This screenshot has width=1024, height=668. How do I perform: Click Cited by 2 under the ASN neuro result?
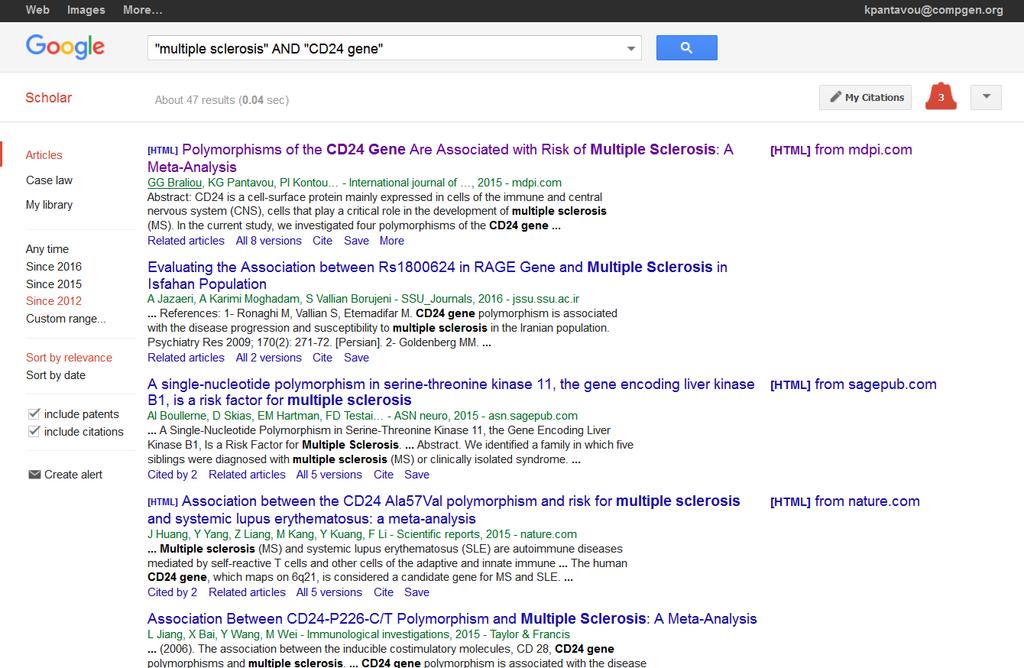pos(172,475)
